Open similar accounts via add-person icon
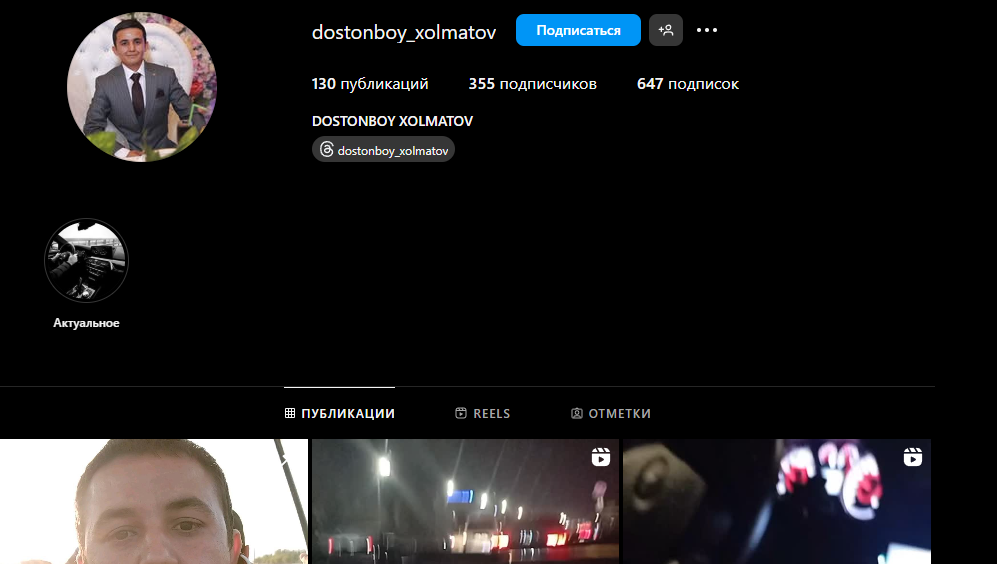Image resolution: width=997 pixels, height=564 pixels. tap(666, 30)
